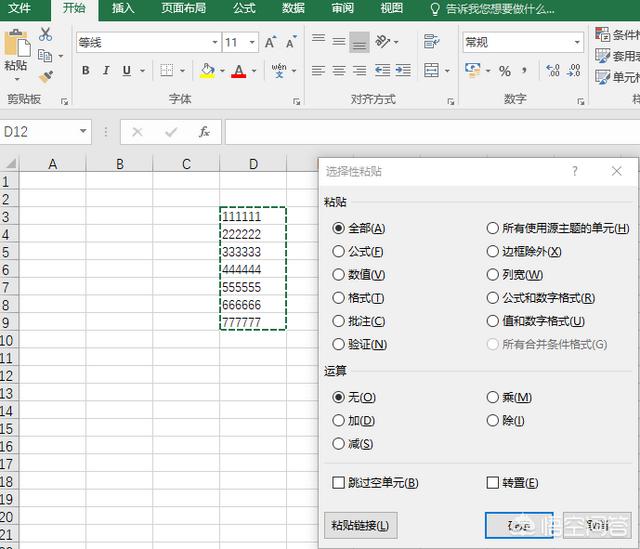
Task: Select the 数值(V) paste option
Action: 359,275
